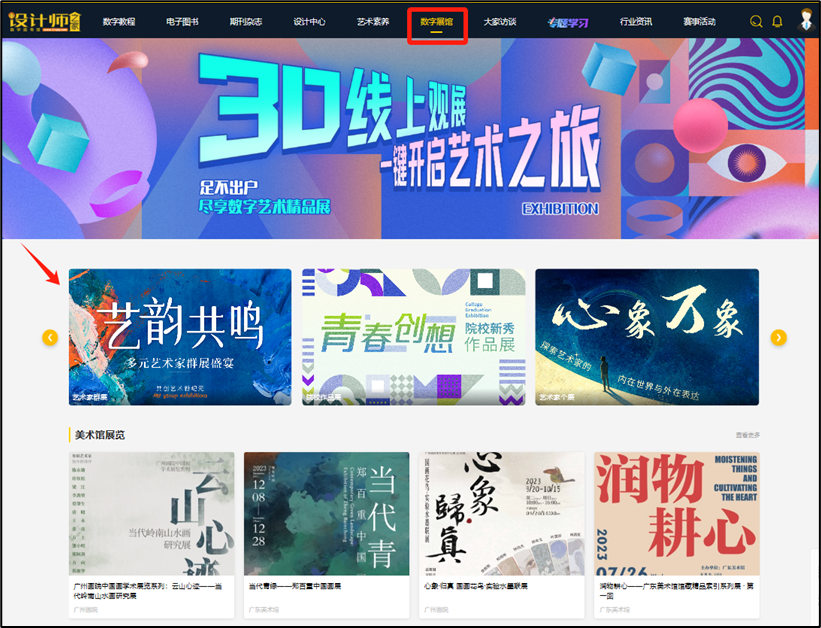821x628 pixels.
Task: Open the 大家访谈 navigation item
Action: pos(500,21)
